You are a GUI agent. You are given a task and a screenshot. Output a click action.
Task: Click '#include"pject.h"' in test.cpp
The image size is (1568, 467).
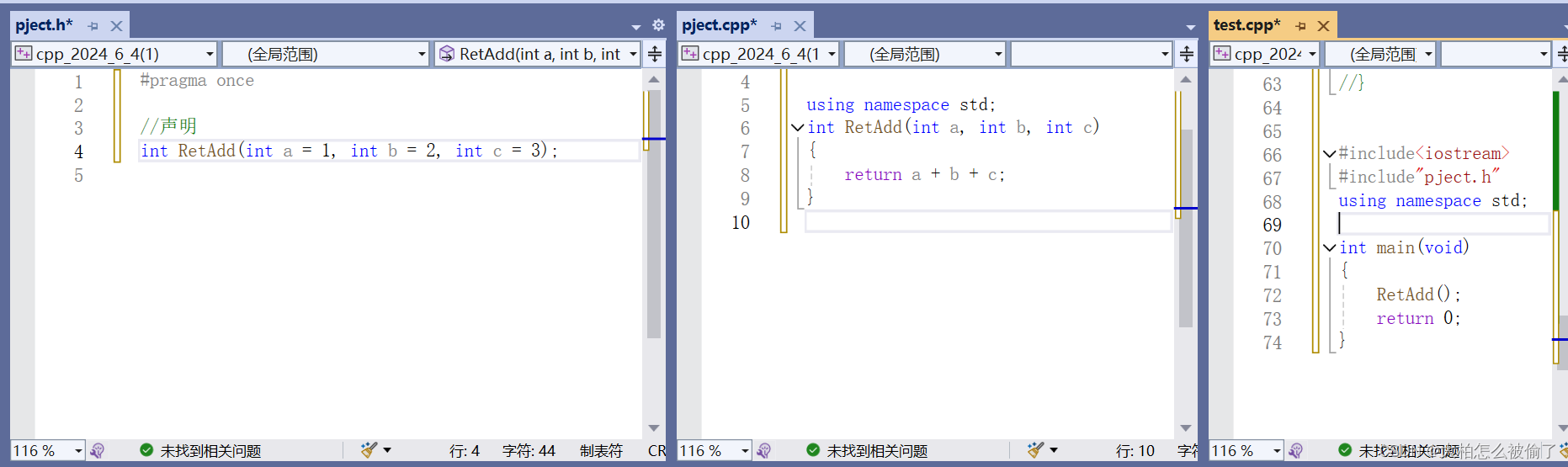[1419, 178]
